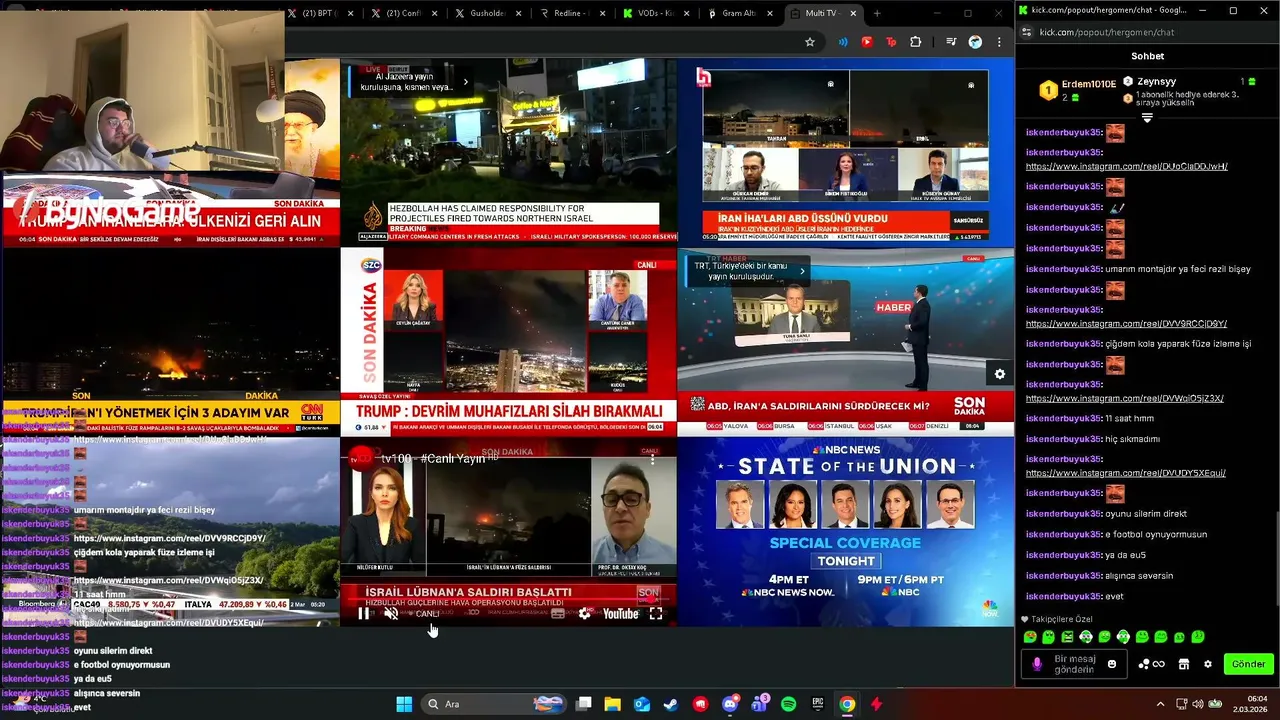Image resolution: width=1280 pixels, height=720 pixels.
Task: Open the Chrome extensions puzzle menu
Action: click(915, 42)
